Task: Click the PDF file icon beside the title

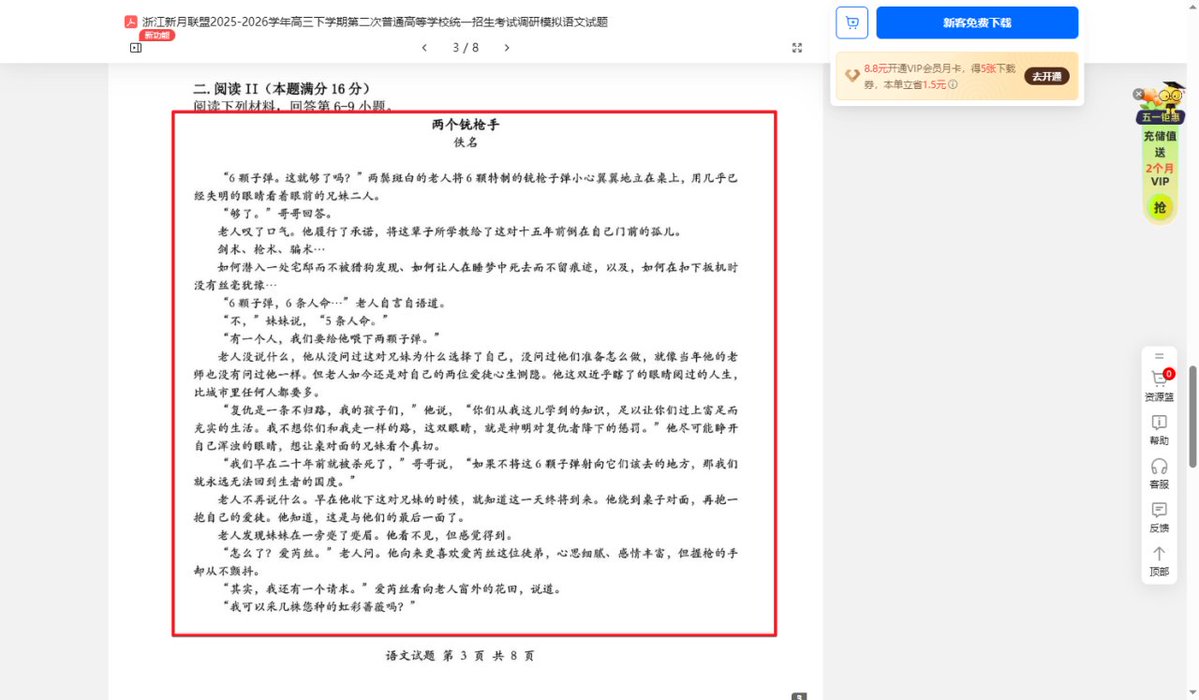Action: click(131, 22)
